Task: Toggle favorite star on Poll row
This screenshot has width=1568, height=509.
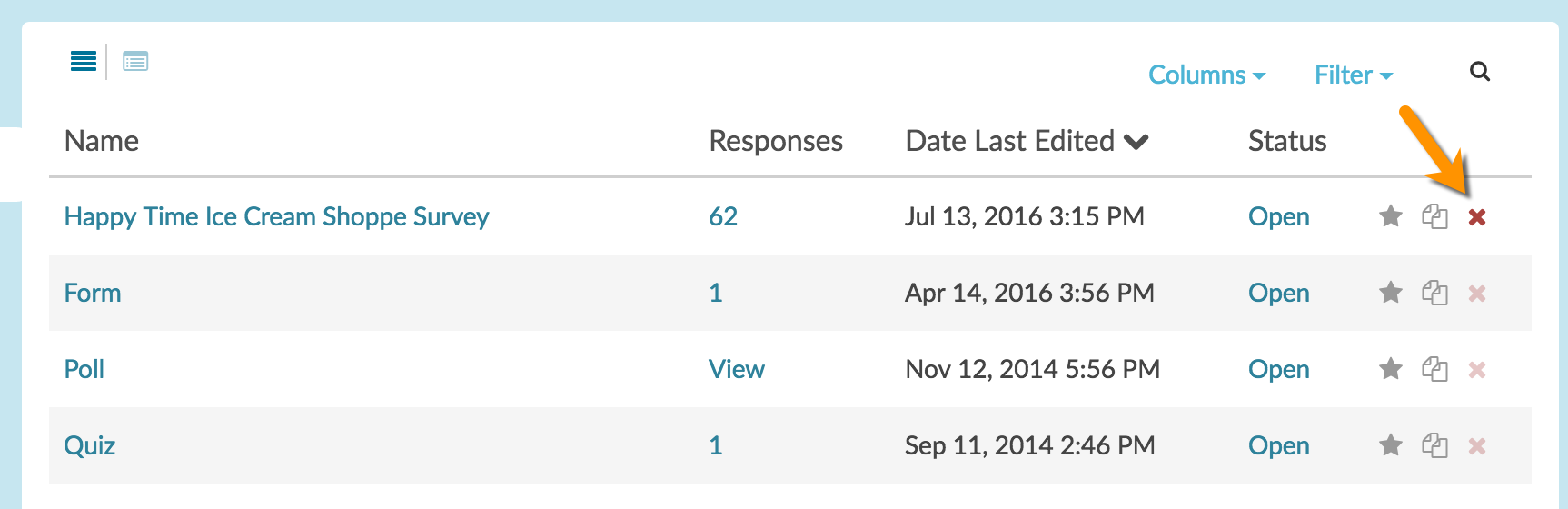Action: 1391,369
